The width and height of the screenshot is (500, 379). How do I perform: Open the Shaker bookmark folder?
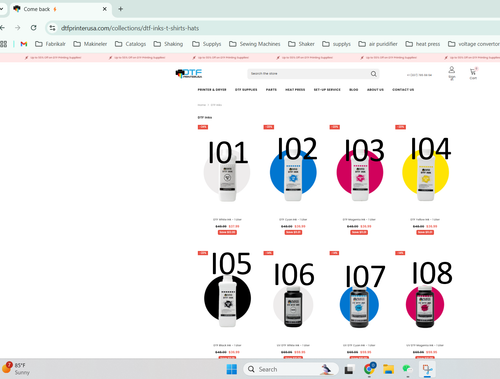[301, 44]
